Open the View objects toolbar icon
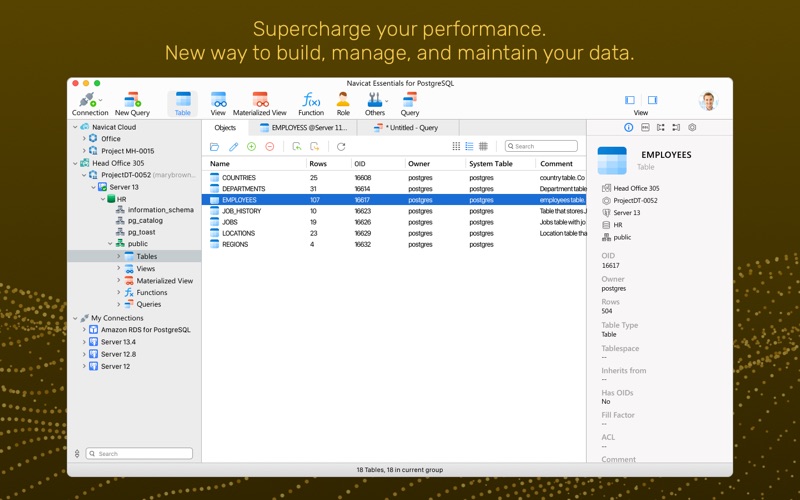Image resolution: width=800 pixels, height=500 pixels. click(x=218, y=104)
